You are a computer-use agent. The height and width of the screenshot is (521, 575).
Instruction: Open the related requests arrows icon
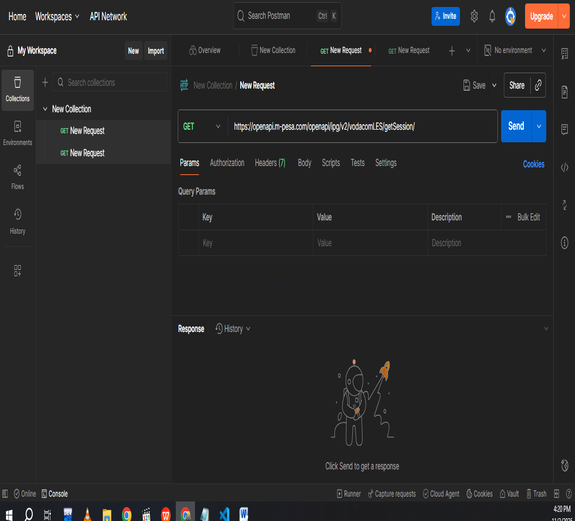[564, 205]
